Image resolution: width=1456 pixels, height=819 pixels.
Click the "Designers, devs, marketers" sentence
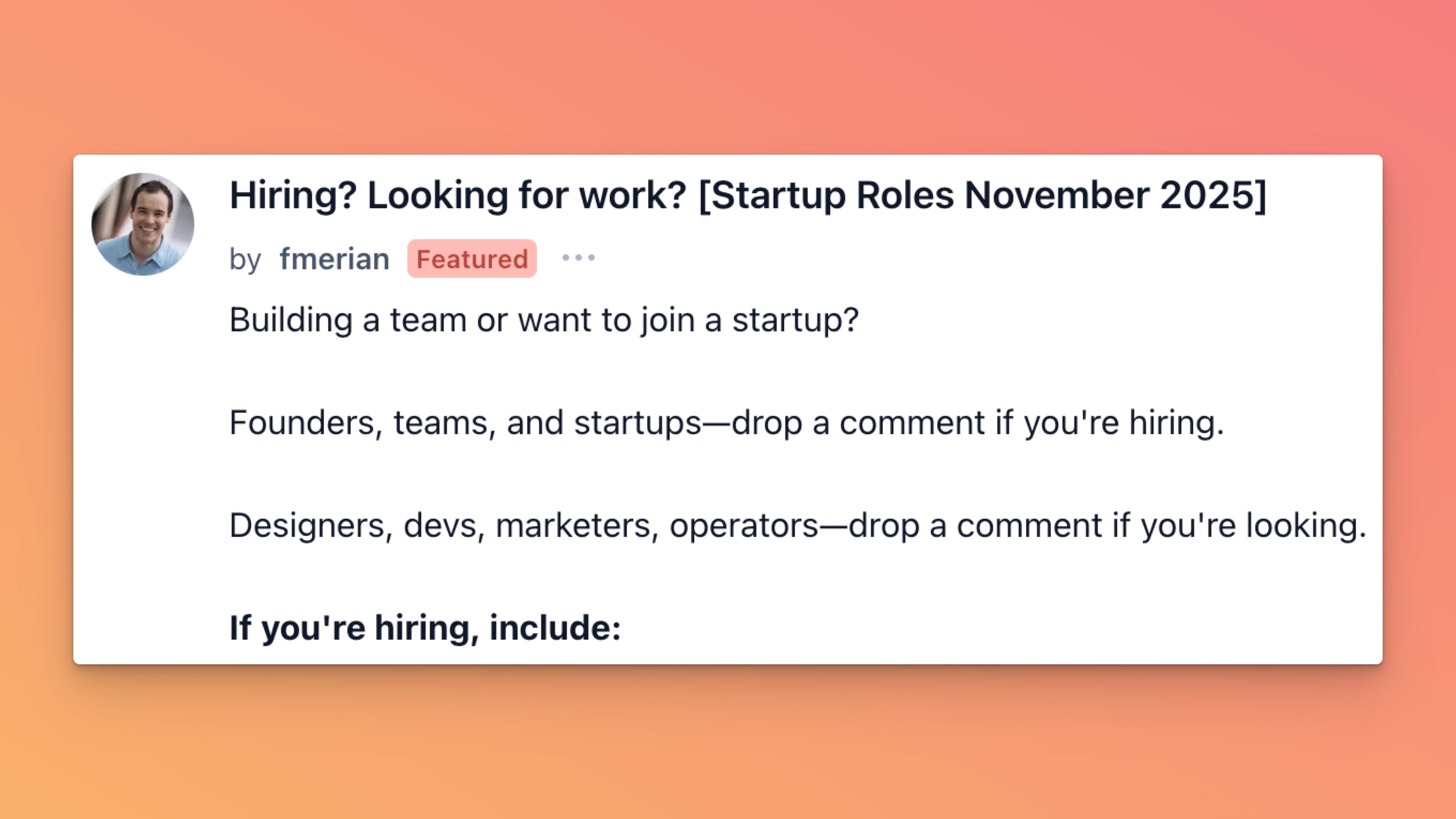pyautogui.click(x=797, y=526)
